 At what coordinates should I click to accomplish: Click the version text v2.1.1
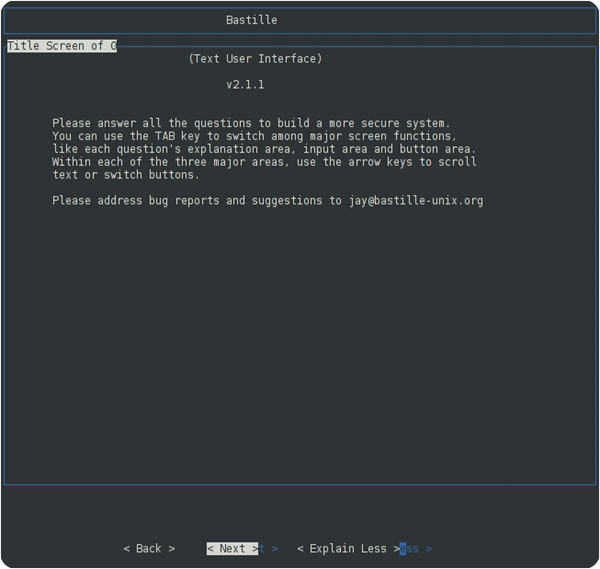coord(245,85)
